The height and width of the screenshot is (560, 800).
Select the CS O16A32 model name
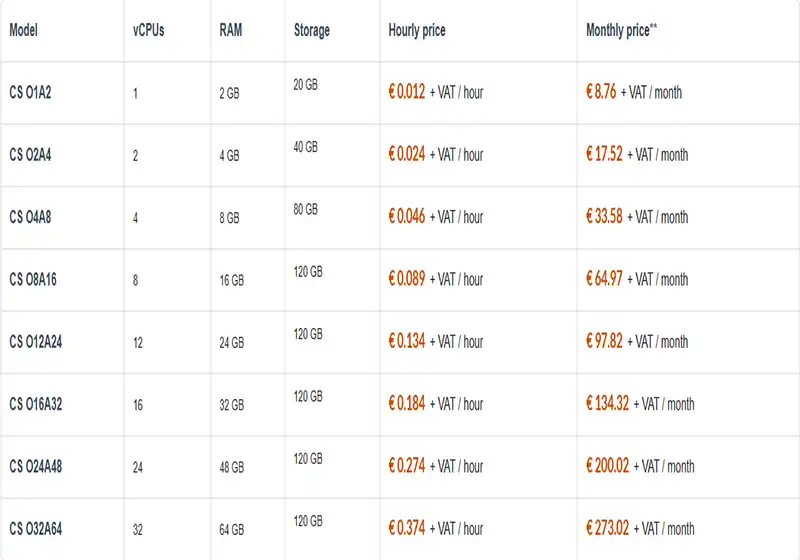click(x=37, y=404)
